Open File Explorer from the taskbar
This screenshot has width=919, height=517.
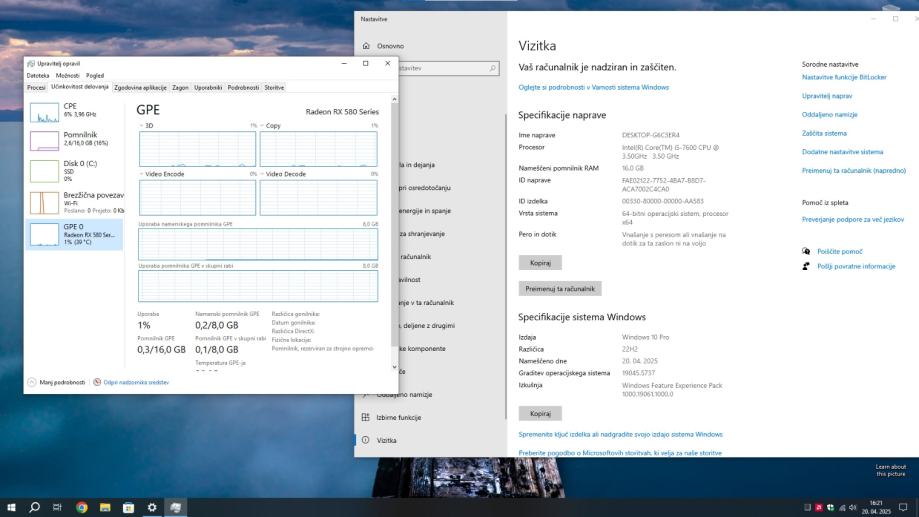[x=105, y=507]
